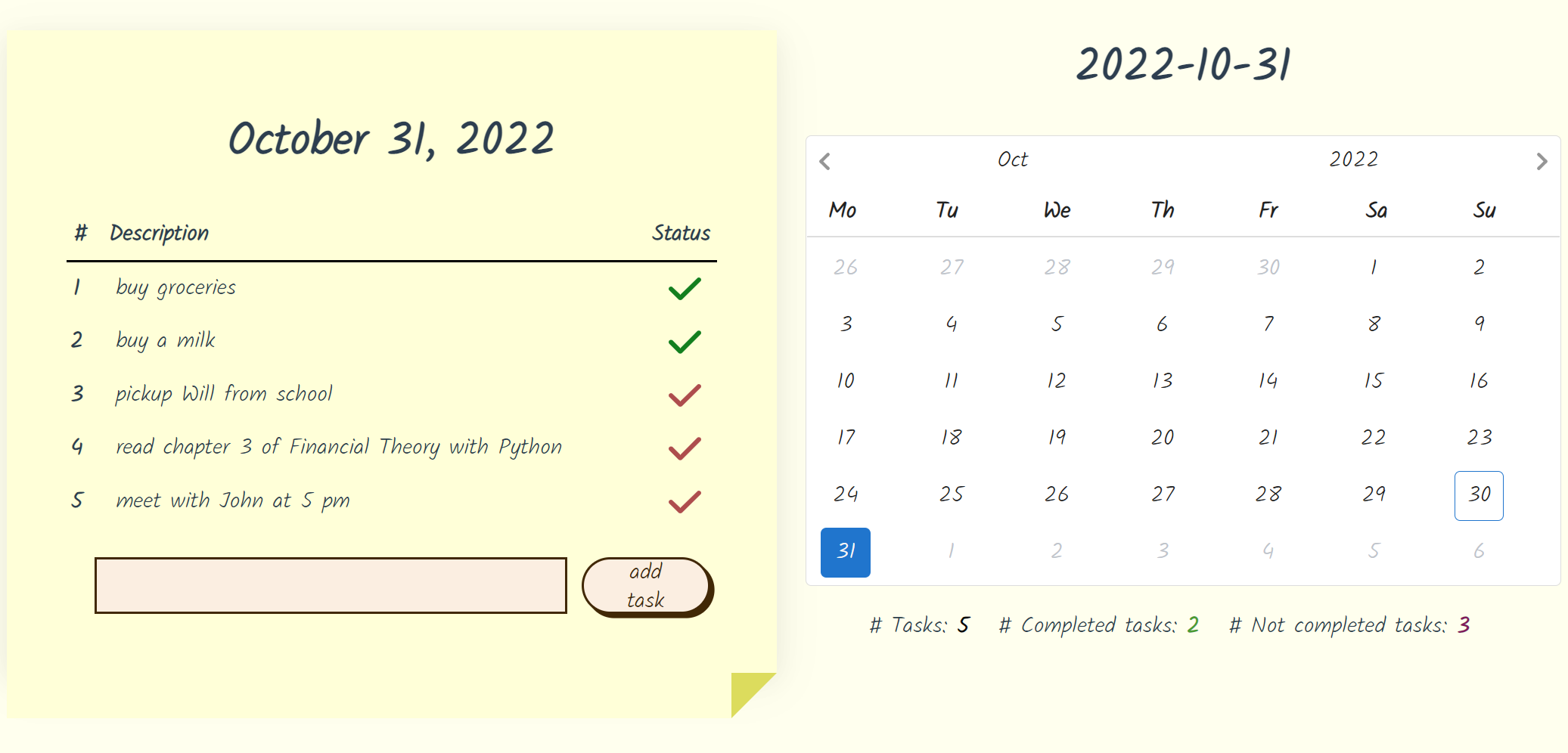Toggle the green checkmark on 'buy a milk'
Image resolution: width=1568 pixels, height=753 pixels.
[x=683, y=342]
